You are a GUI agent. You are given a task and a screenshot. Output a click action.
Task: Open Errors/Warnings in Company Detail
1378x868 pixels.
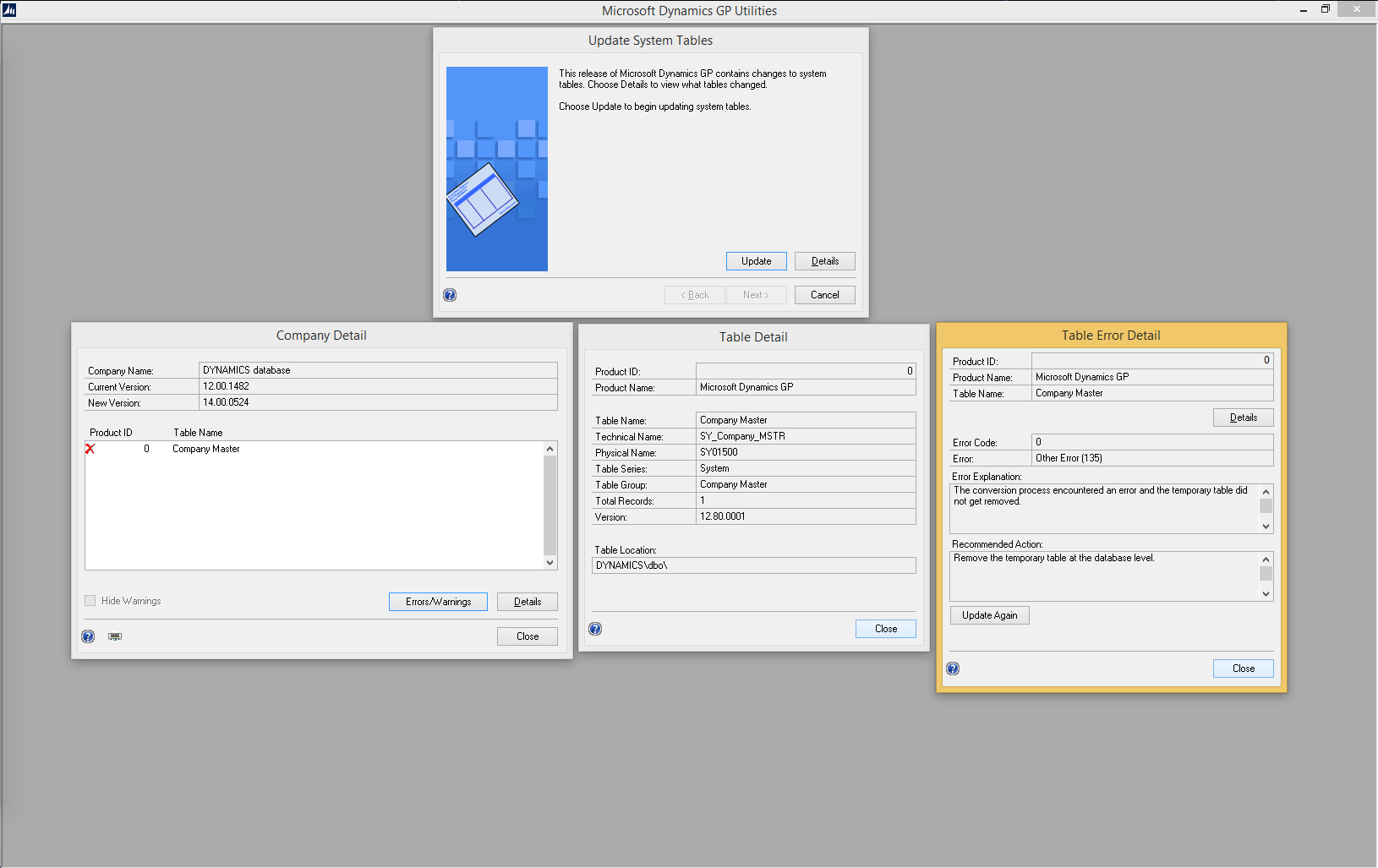438,602
